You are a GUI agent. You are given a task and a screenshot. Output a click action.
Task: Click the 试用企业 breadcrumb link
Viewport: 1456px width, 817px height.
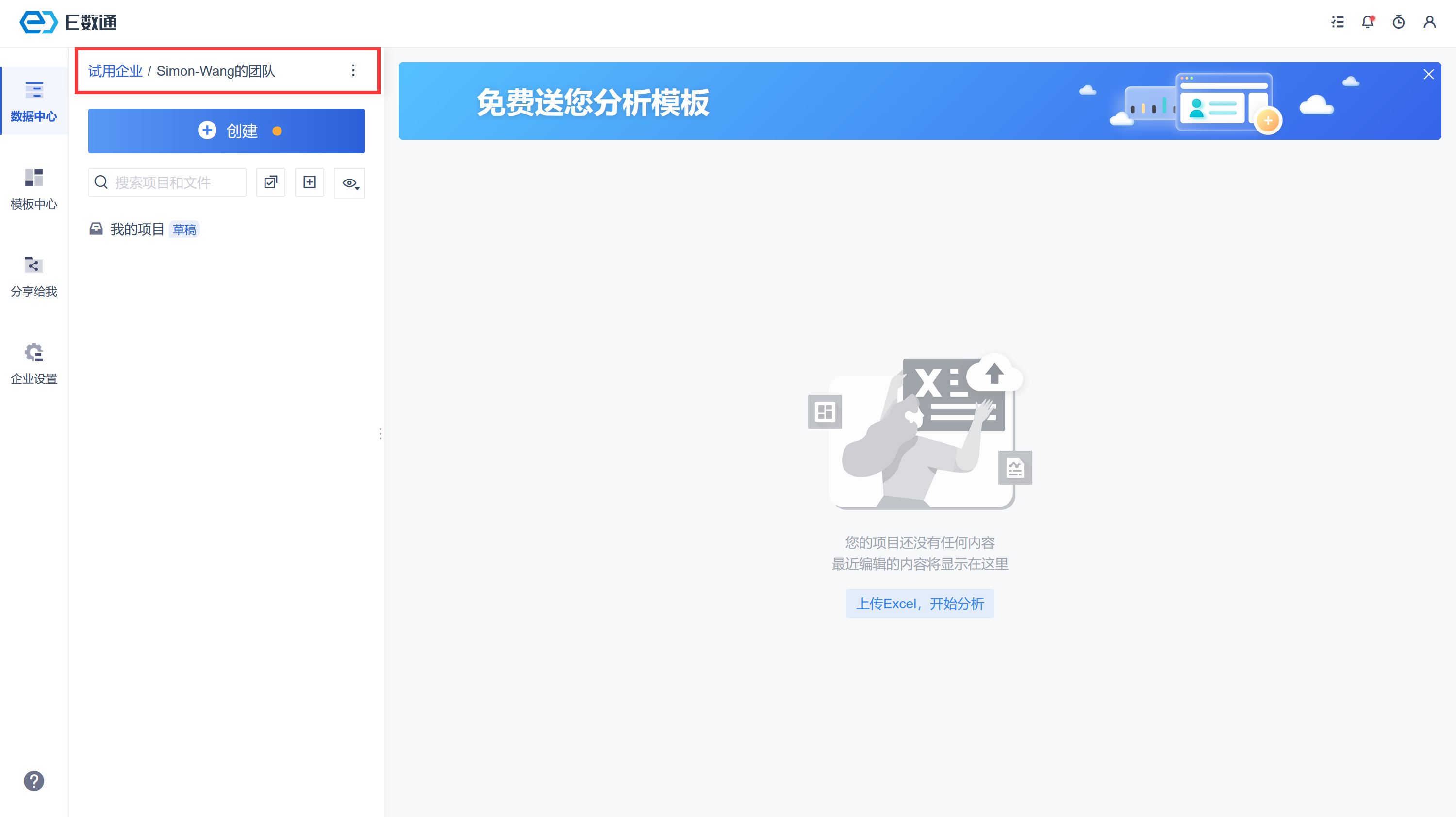click(116, 71)
